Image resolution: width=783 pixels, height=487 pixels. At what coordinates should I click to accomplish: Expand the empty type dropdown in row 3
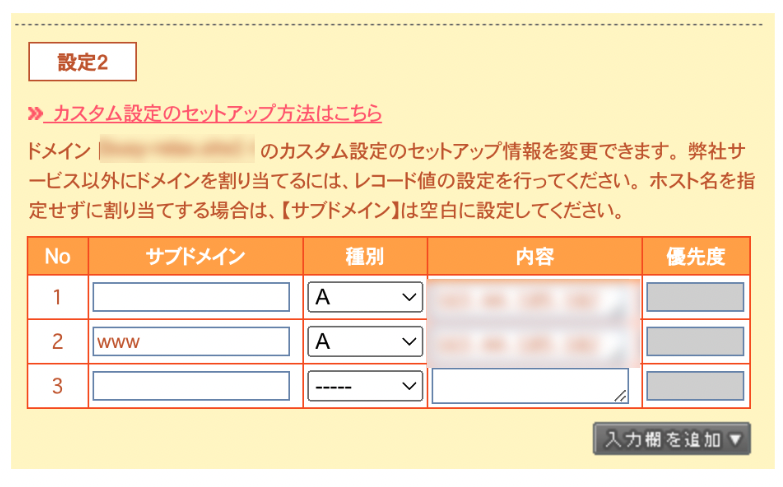coord(365,385)
